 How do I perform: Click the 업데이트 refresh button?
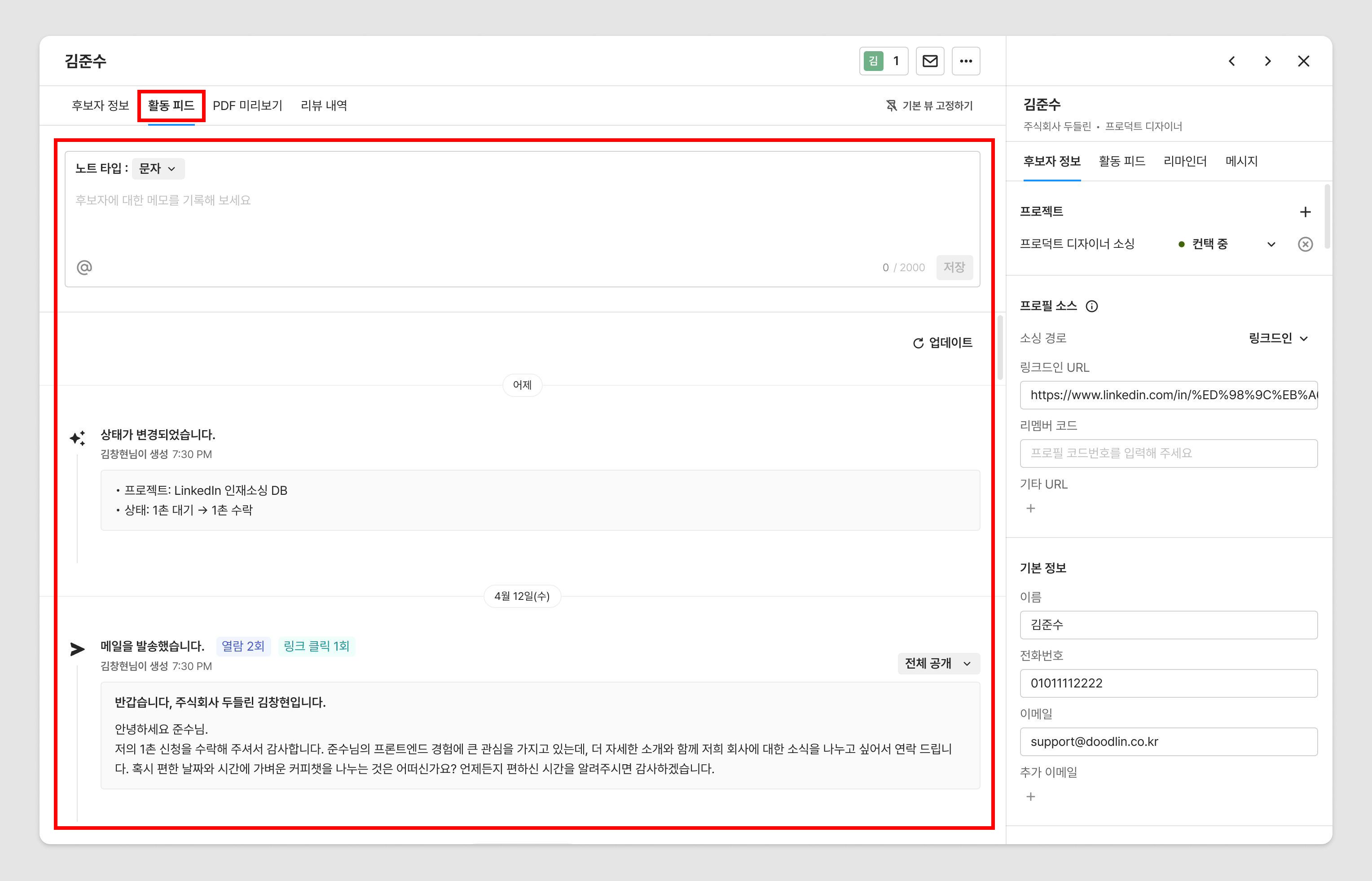pos(942,342)
